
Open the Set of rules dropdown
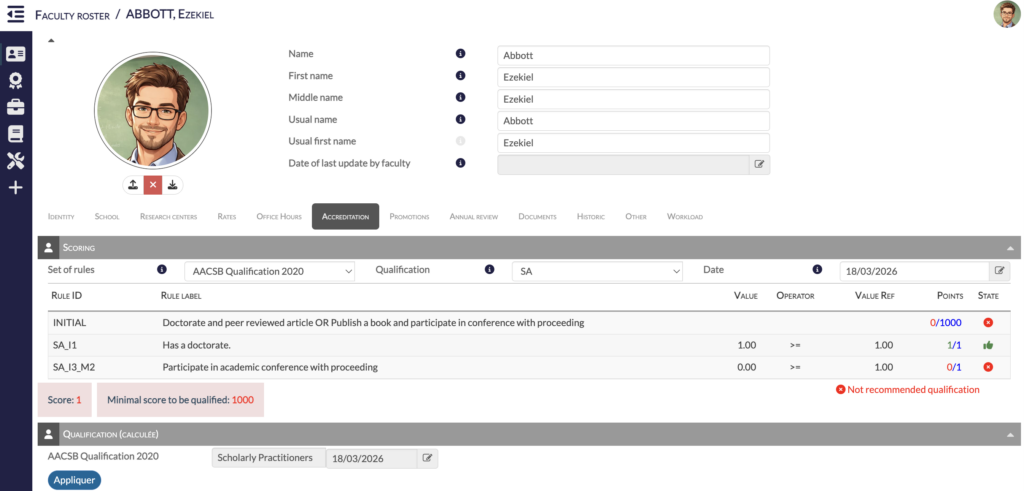tap(270, 271)
